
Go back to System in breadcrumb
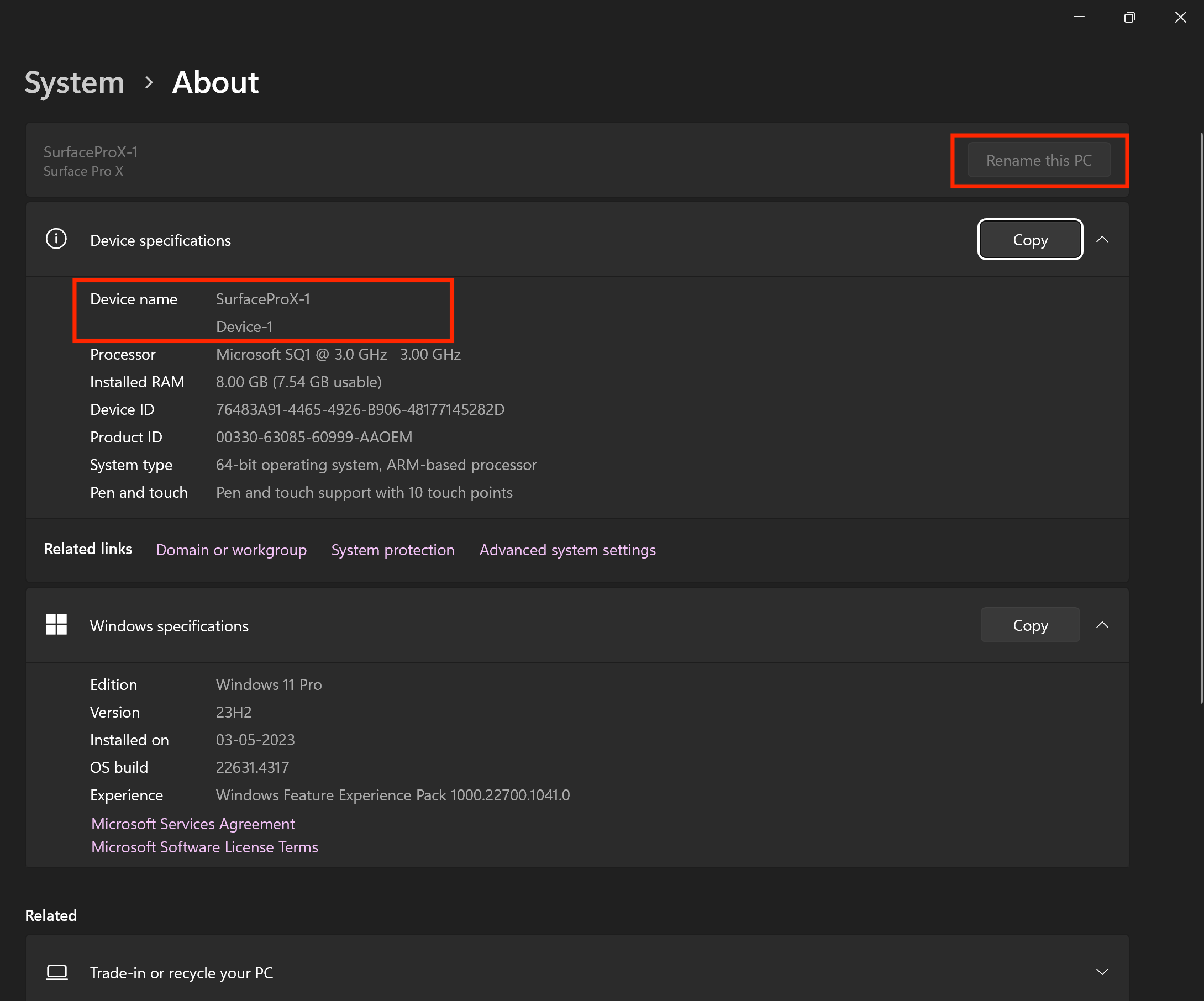pyautogui.click(x=75, y=82)
